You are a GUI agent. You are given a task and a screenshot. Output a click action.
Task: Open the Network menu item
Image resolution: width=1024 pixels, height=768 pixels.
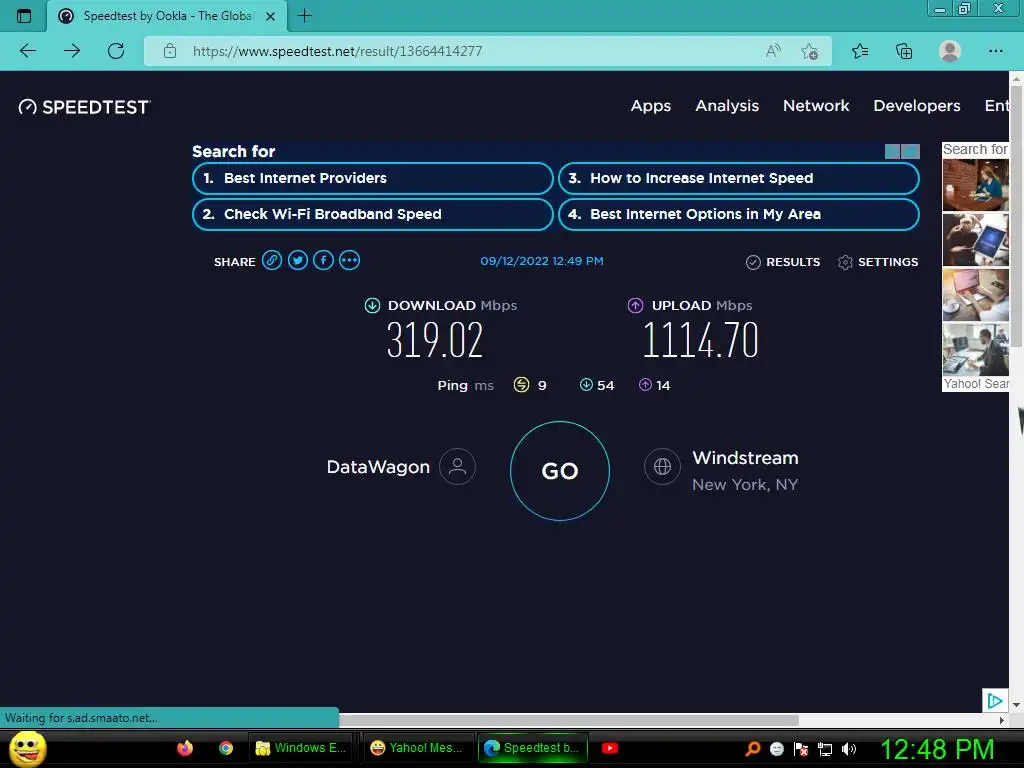816,106
